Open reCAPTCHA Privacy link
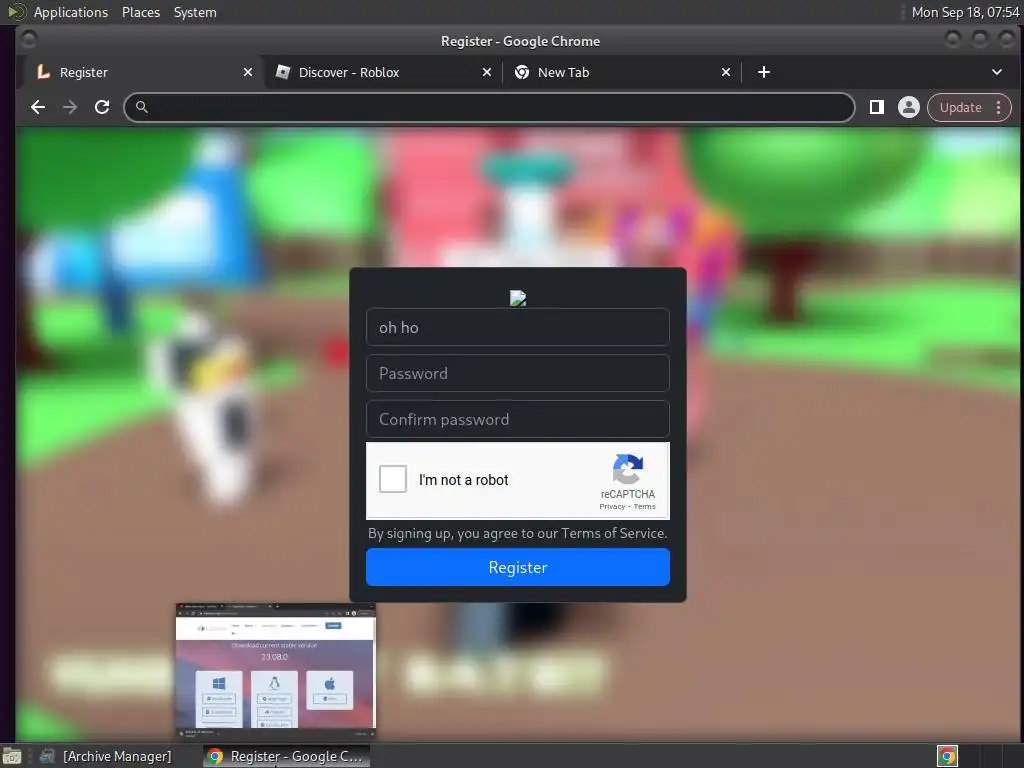Screen dimensions: 1024x768 coord(612,507)
